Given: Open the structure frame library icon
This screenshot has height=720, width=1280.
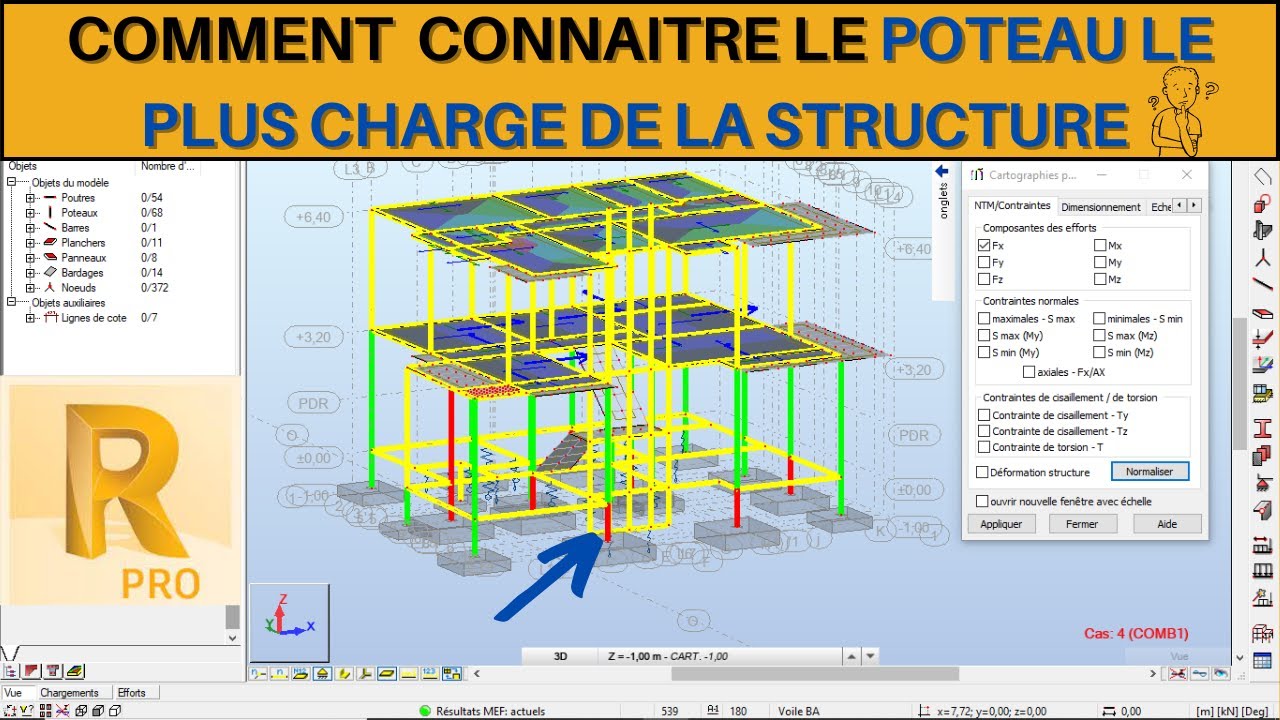Looking at the screenshot, I should [x=1262, y=633].
